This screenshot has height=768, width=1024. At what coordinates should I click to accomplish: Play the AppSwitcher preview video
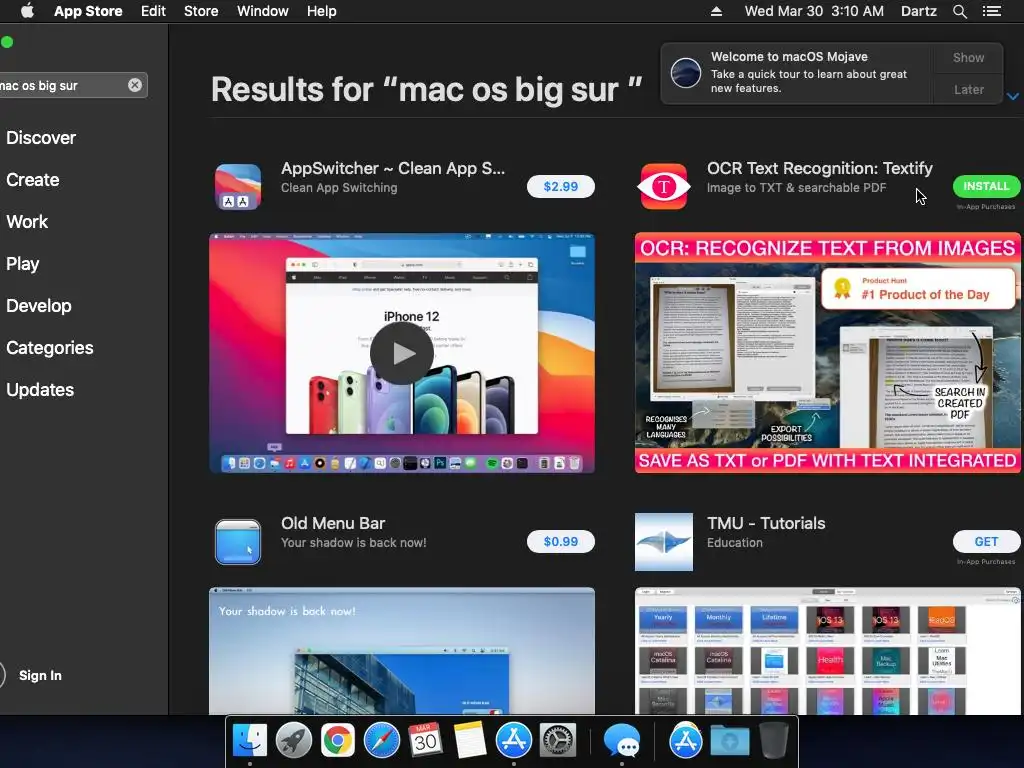pyautogui.click(x=402, y=353)
